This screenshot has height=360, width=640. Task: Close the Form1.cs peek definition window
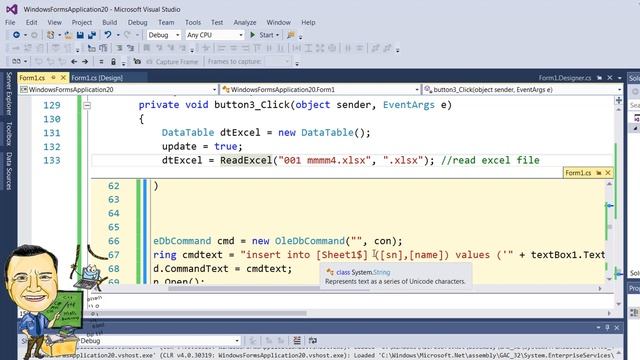click(x=608, y=173)
